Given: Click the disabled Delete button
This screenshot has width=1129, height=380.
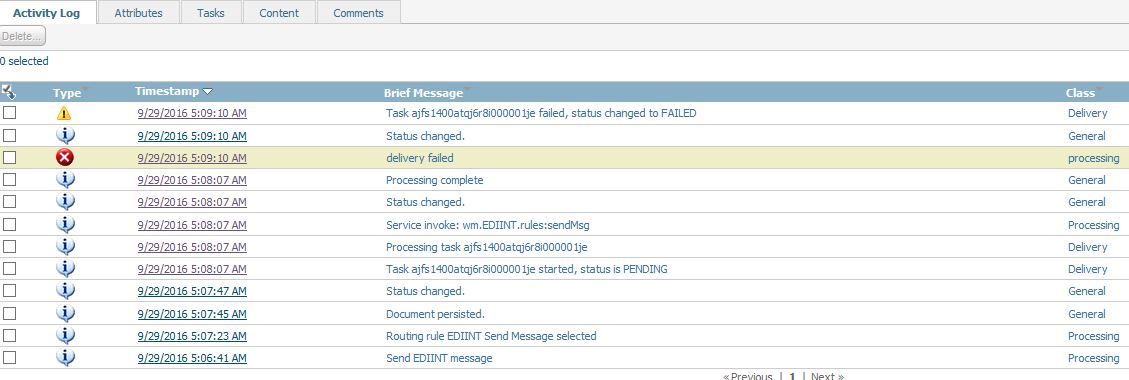Looking at the screenshot, I should pos(23,36).
